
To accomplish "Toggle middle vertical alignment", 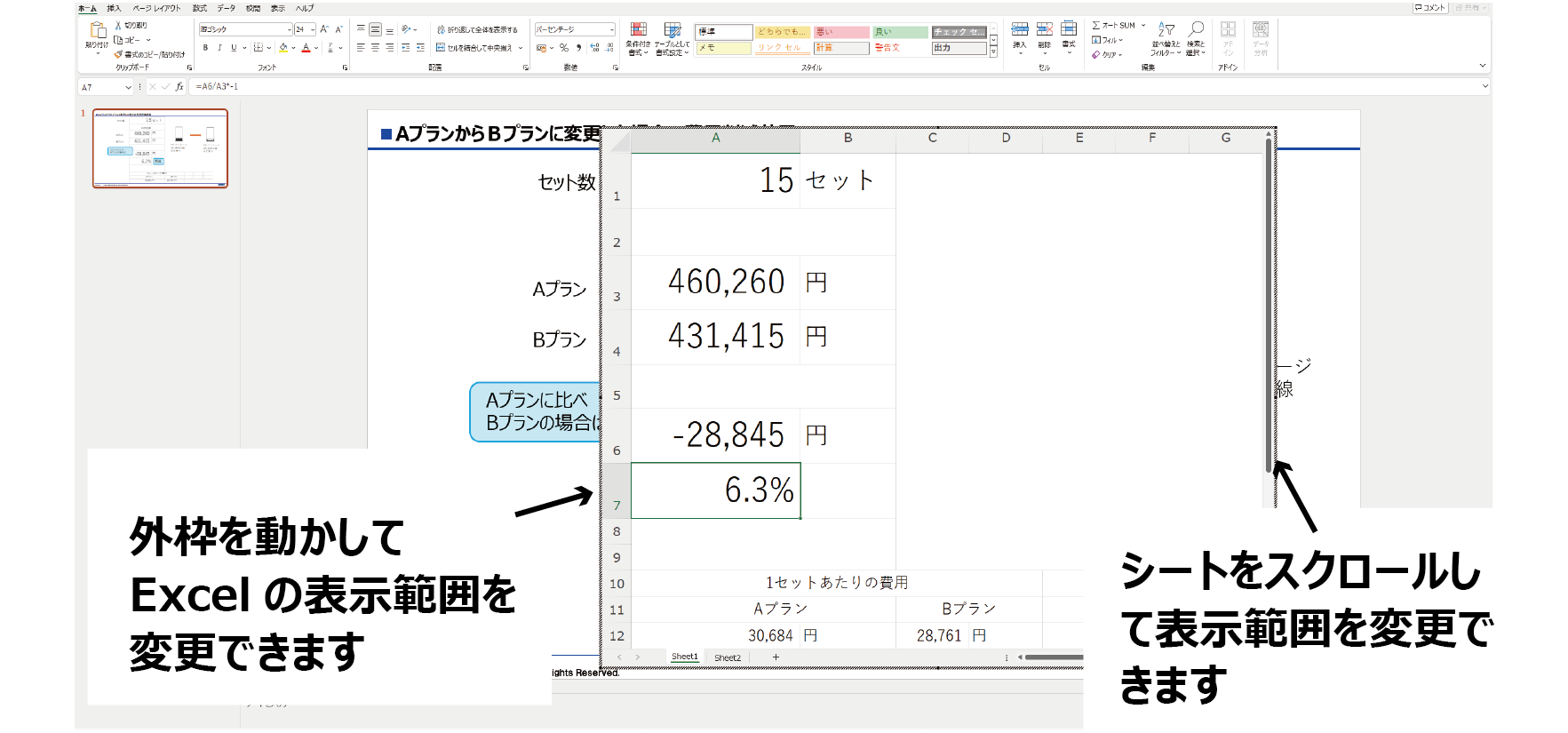I will (375, 29).
